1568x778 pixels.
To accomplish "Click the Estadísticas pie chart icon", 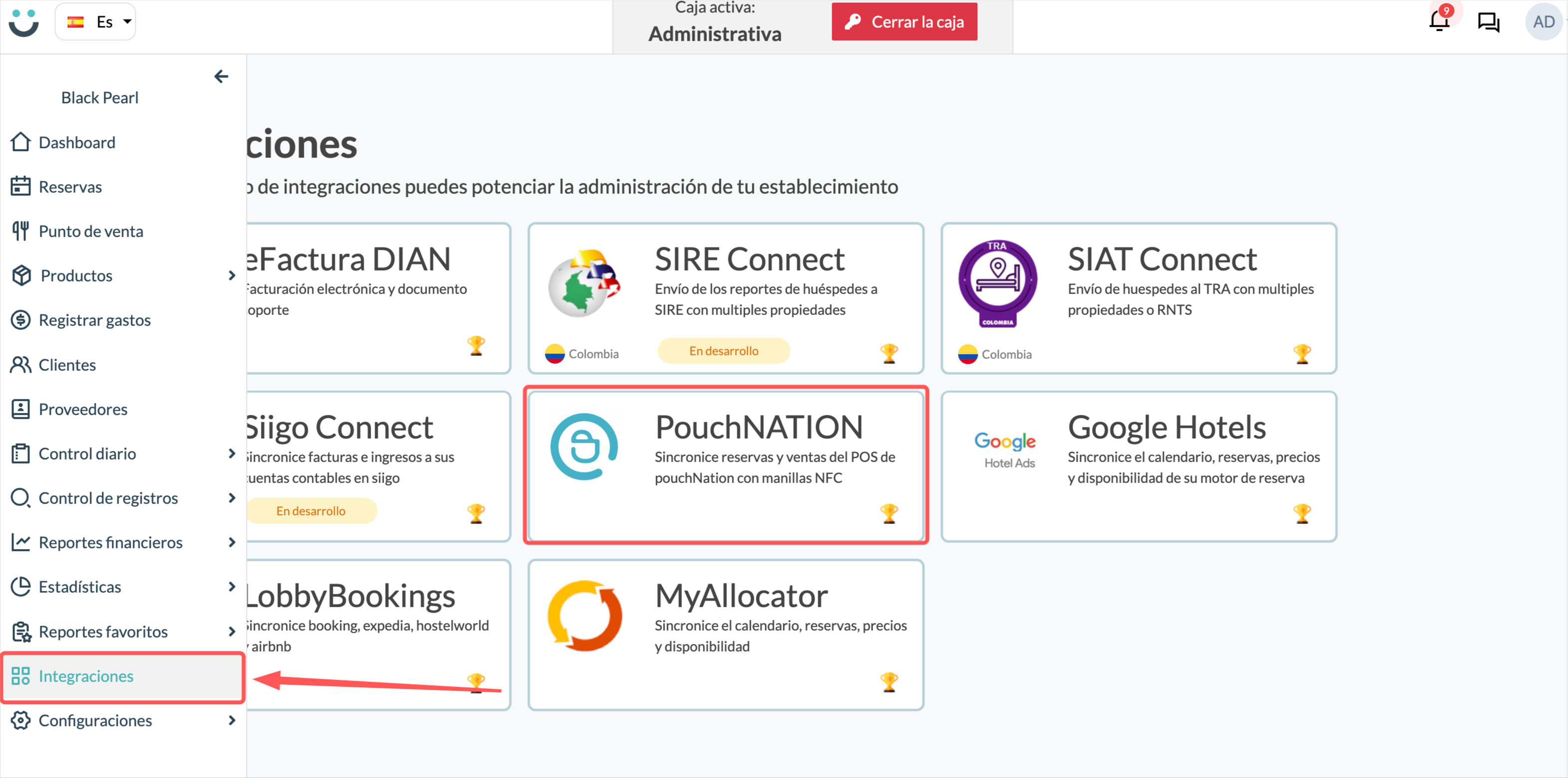I will [20, 586].
